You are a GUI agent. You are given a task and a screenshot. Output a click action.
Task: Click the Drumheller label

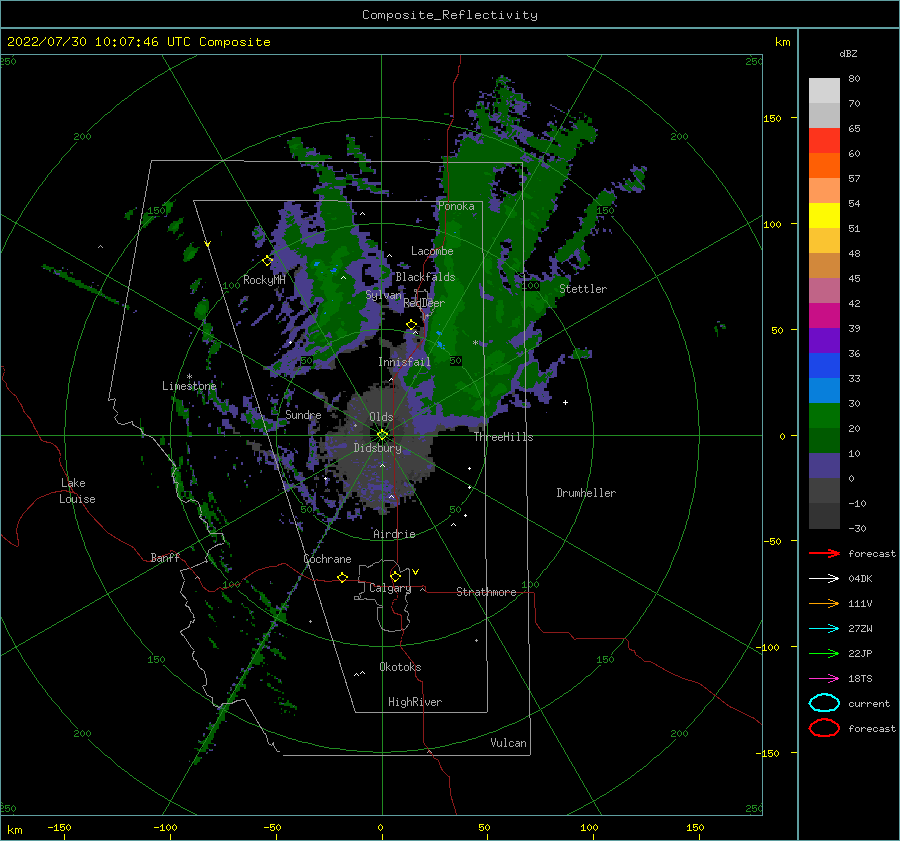point(586,493)
